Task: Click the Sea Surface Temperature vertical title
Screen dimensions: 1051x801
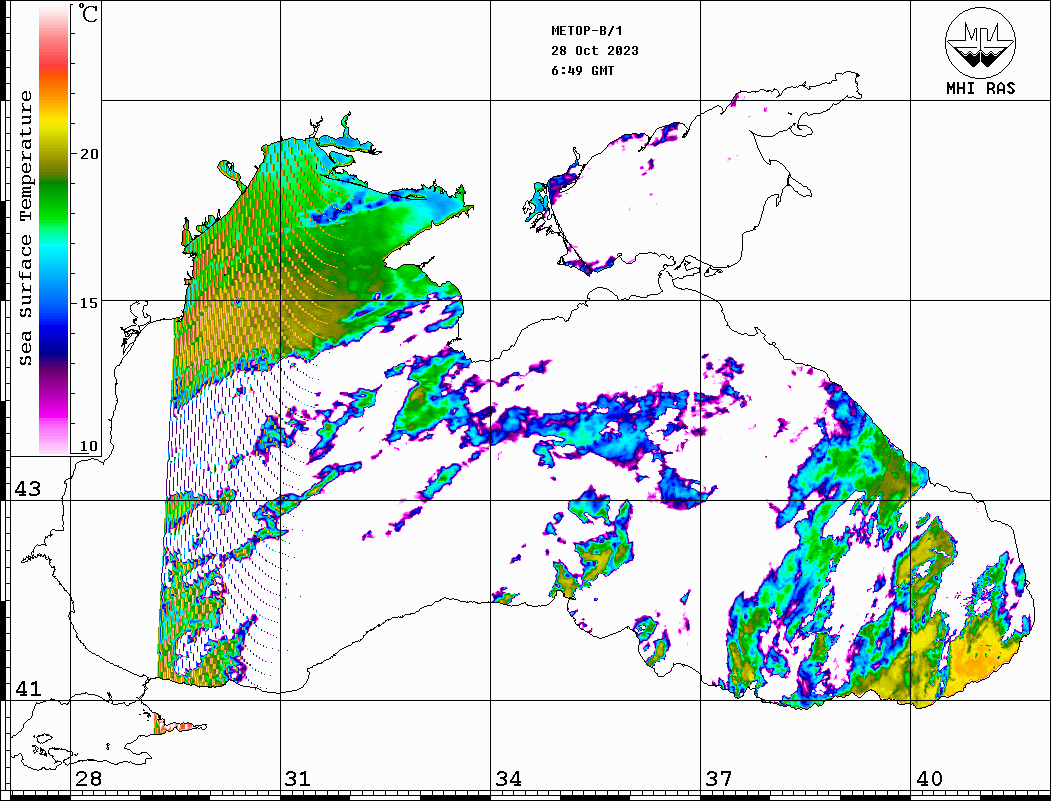Action: click(x=25, y=229)
